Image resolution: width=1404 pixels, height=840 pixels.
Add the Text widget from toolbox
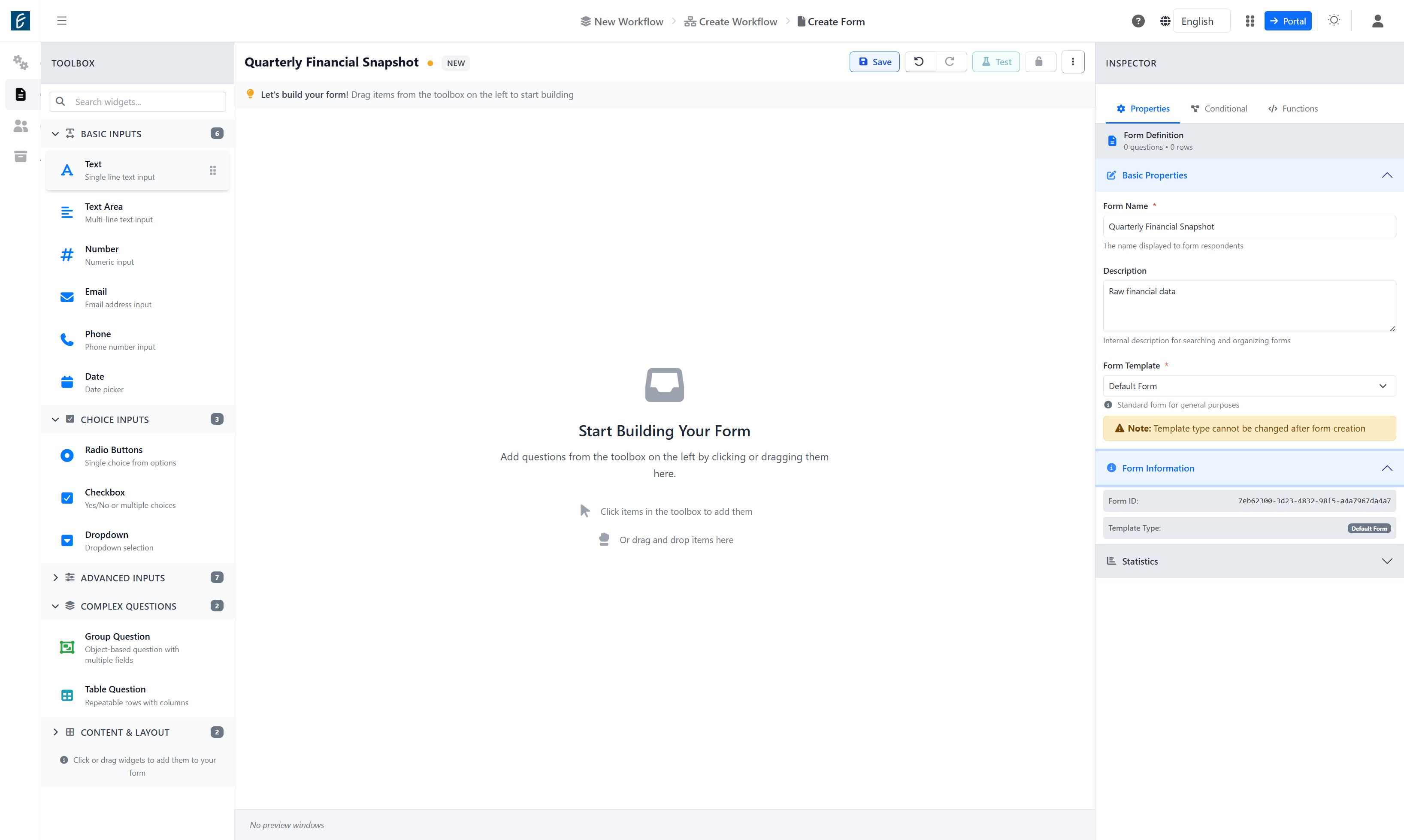tap(137, 170)
